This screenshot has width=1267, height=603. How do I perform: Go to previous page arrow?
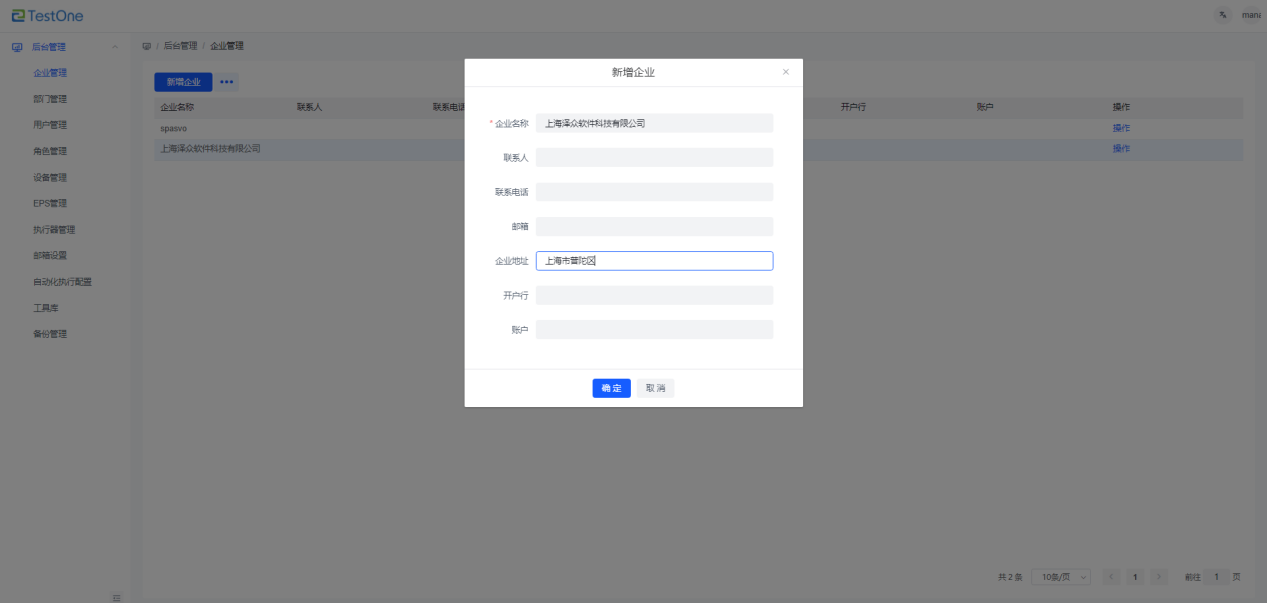coord(1112,577)
